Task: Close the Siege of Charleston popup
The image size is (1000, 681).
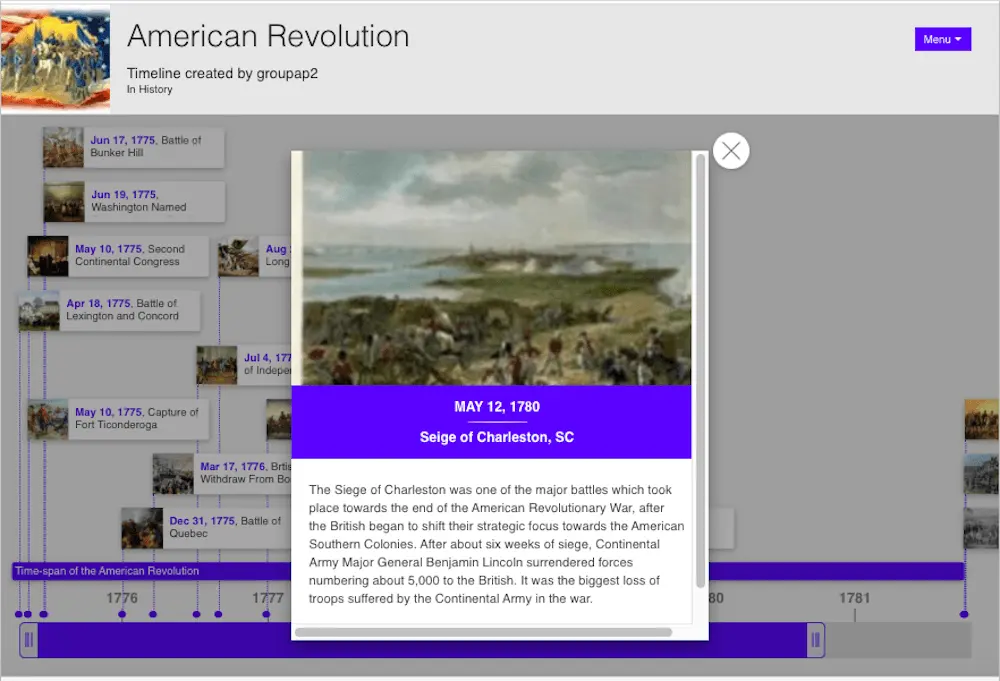Action: (x=731, y=151)
